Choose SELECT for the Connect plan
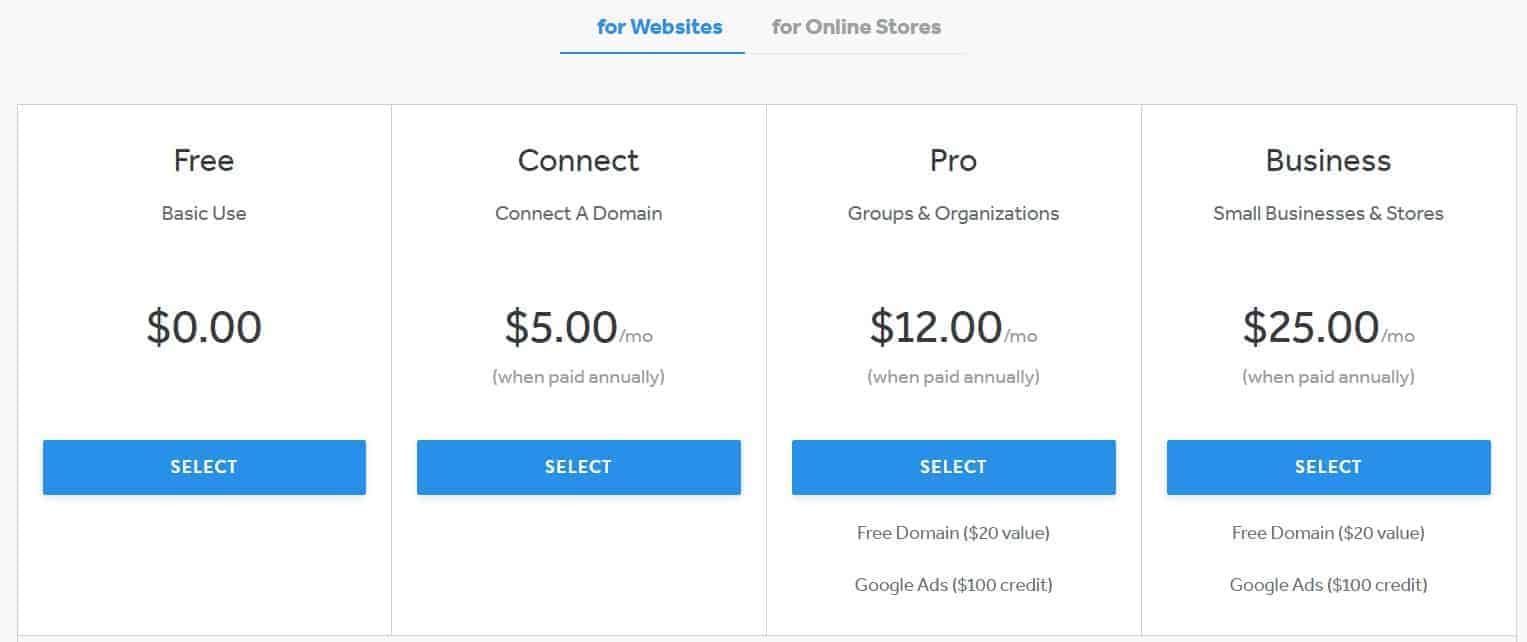The height and width of the screenshot is (642, 1527). pyautogui.click(x=578, y=467)
